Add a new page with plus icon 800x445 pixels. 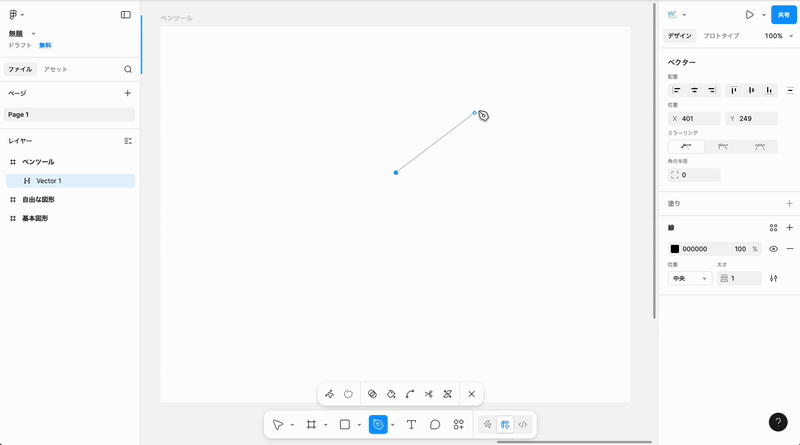coord(127,93)
